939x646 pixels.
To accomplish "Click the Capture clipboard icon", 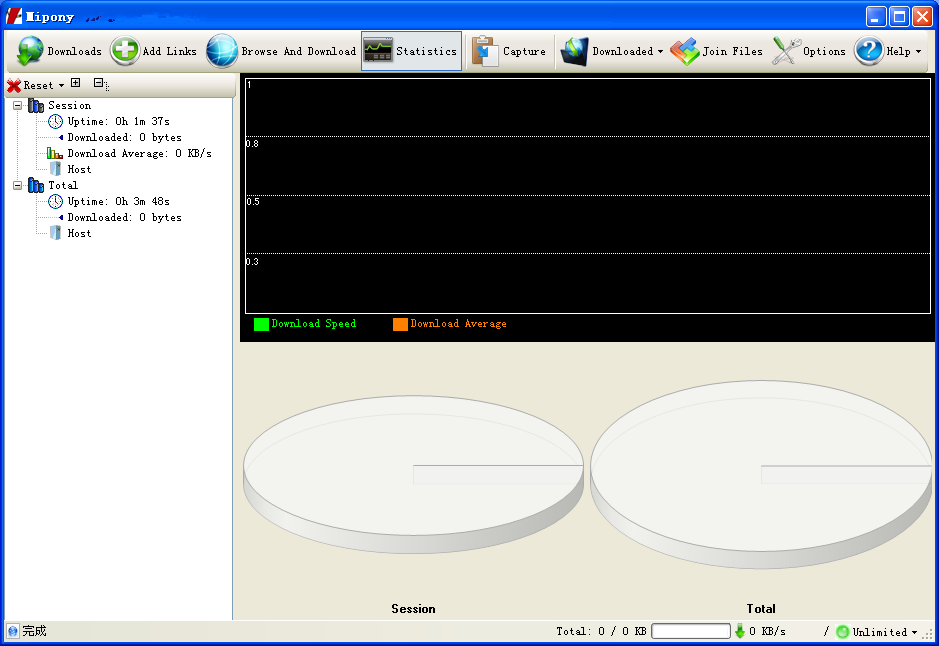I will point(485,51).
